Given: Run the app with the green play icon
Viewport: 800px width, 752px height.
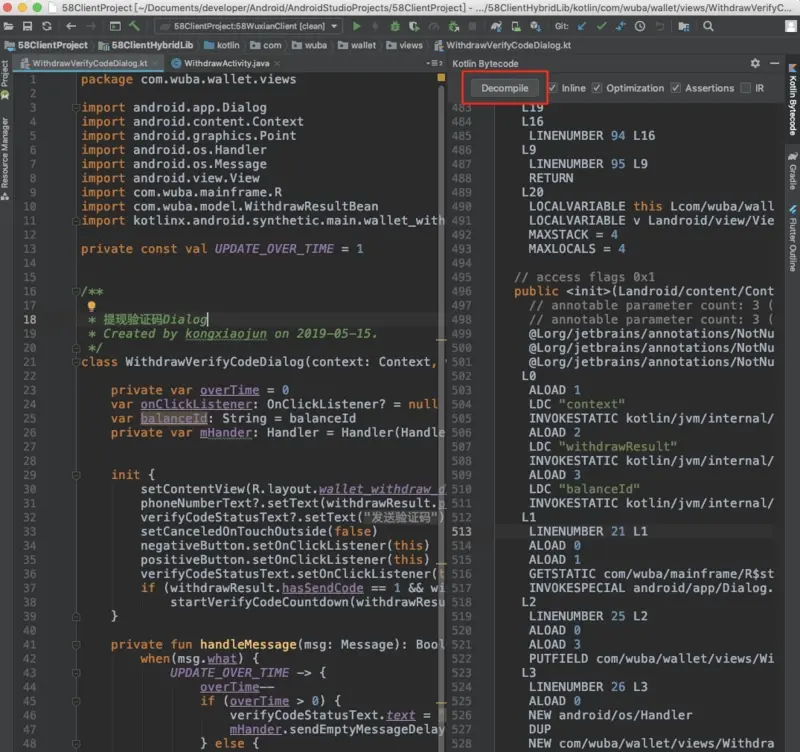Looking at the screenshot, I should click(357, 26).
